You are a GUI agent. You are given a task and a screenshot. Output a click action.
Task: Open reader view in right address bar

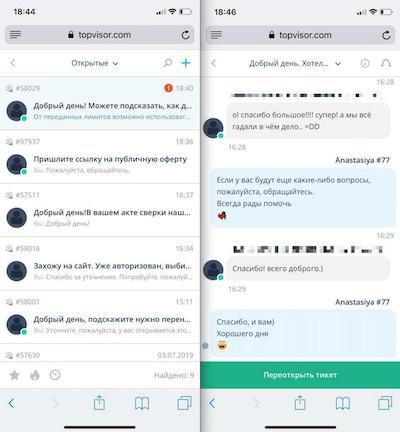[216, 35]
